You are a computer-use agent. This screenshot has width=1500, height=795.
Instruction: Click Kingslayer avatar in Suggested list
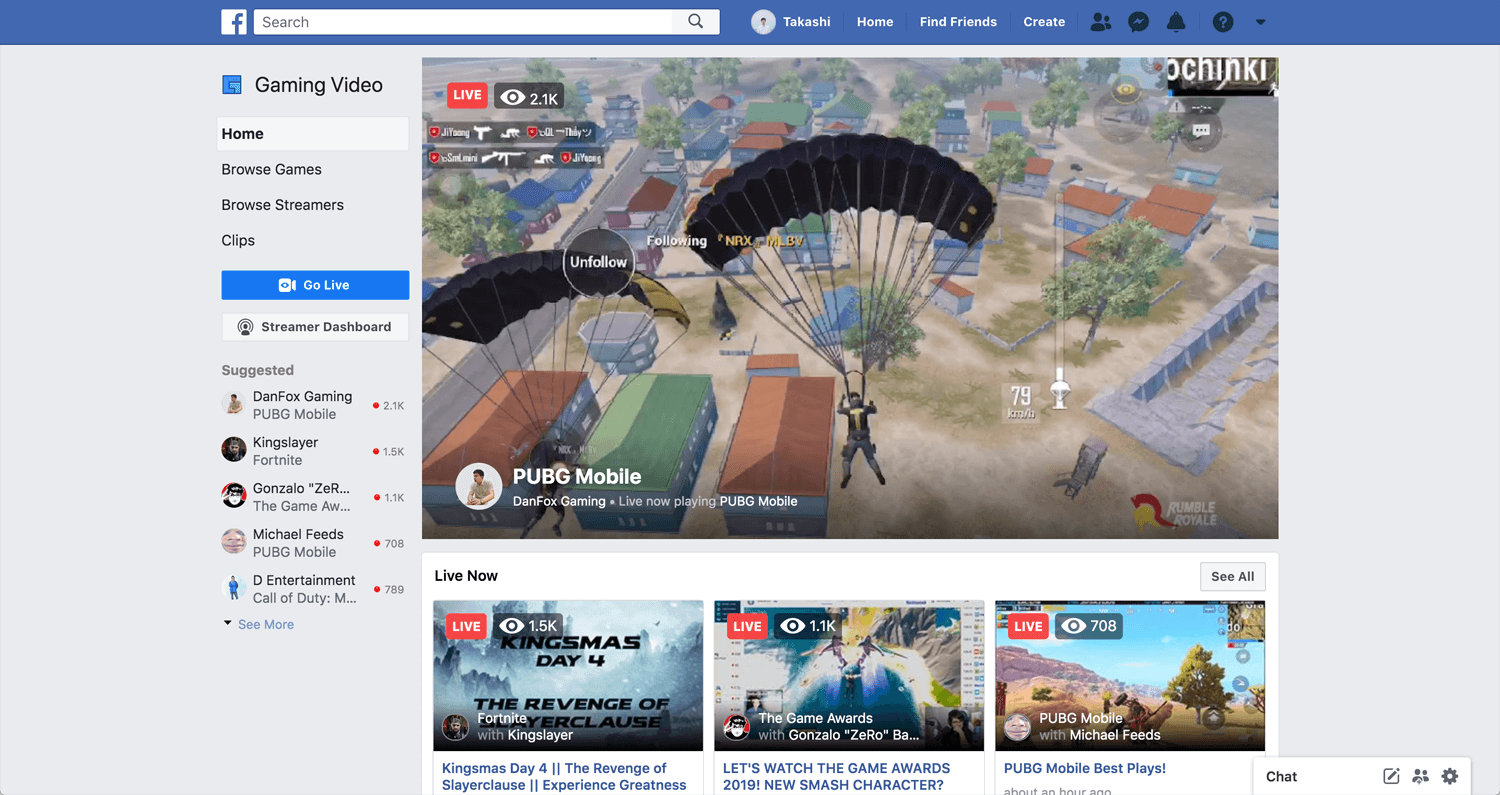pyautogui.click(x=234, y=450)
